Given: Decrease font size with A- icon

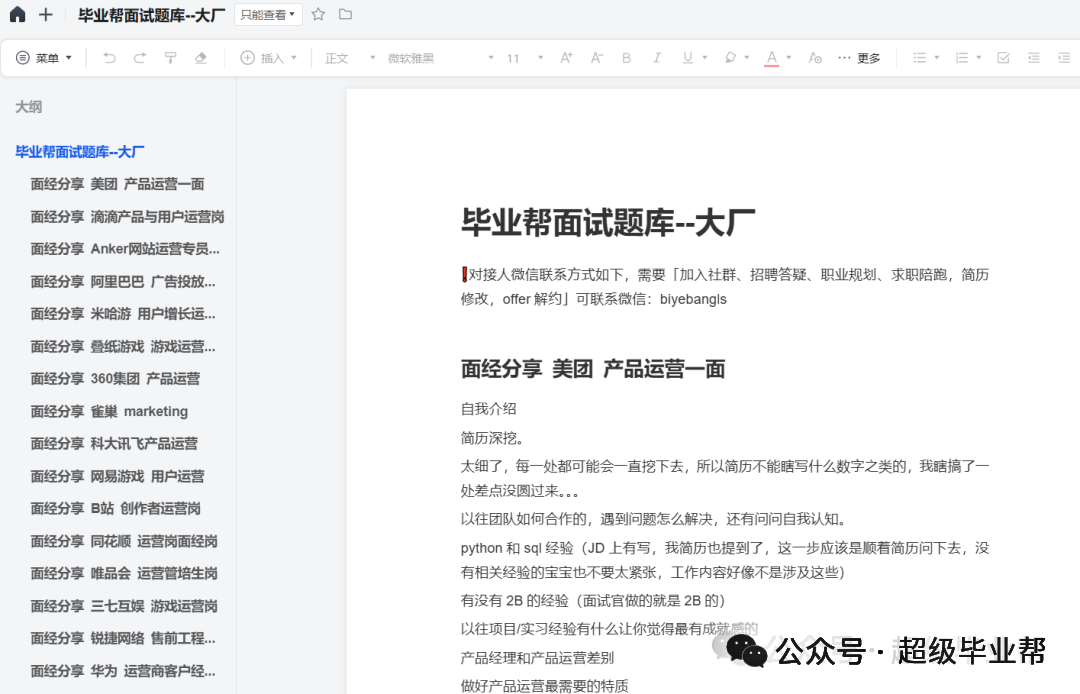Looking at the screenshot, I should click(596, 57).
